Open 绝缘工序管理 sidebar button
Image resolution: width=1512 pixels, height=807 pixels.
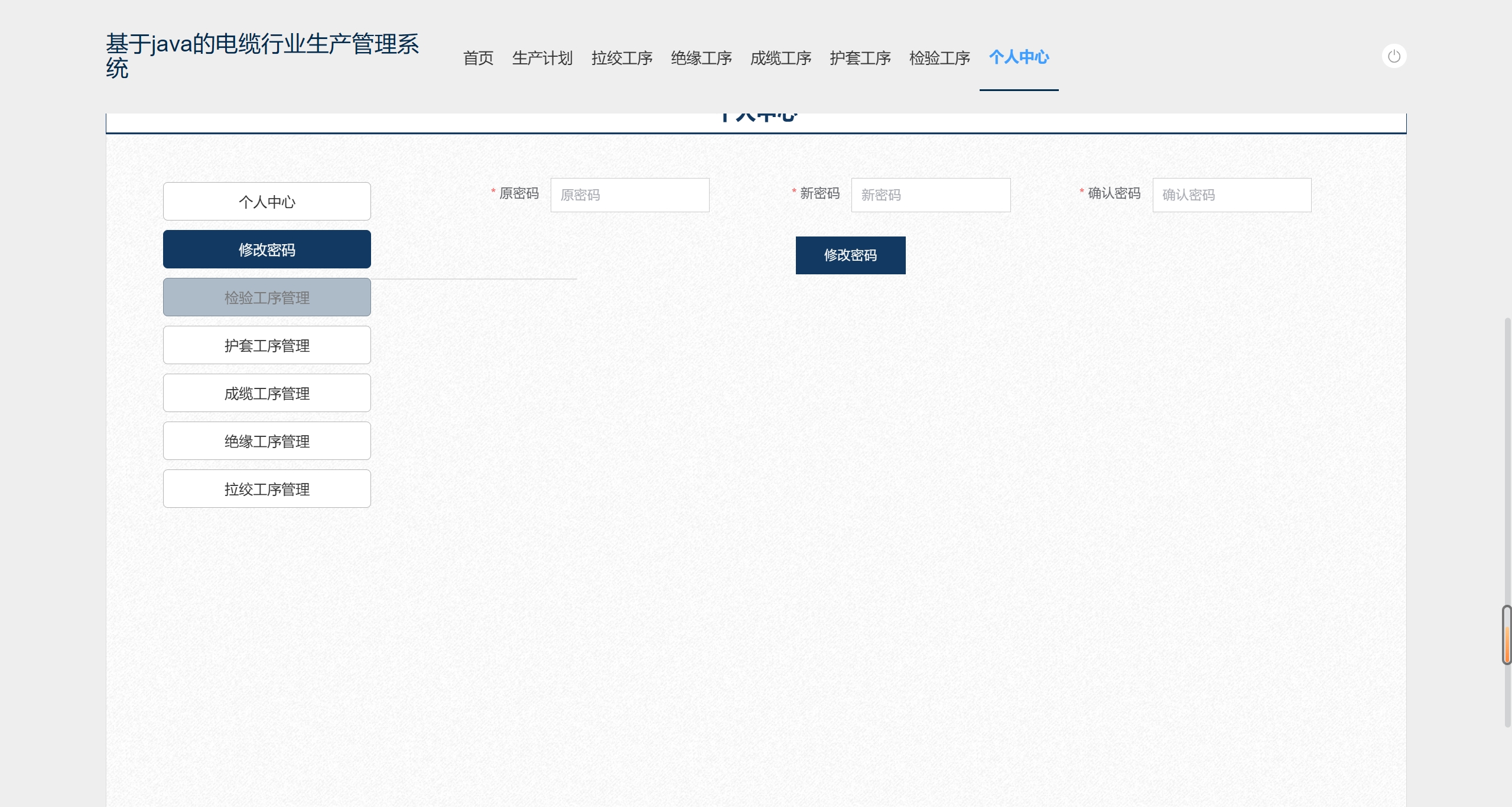point(267,441)
